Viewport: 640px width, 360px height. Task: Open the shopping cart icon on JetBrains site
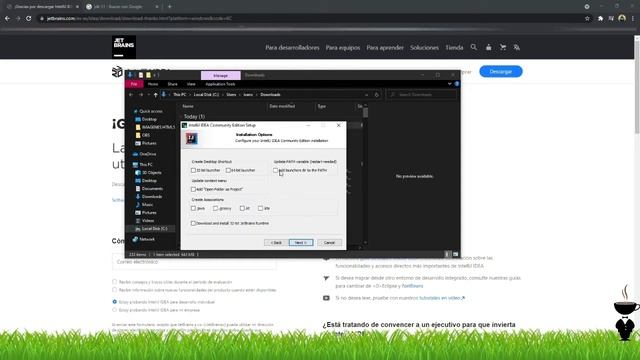[503, 47]
